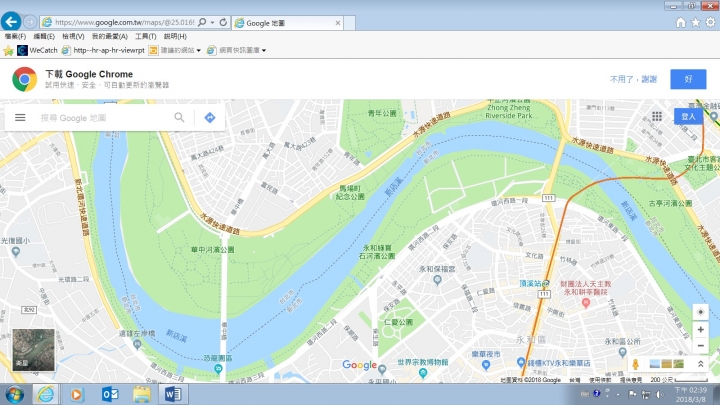Open a new blank tab
Image resolution: width=720 pixels, height=405 pixels.
click(x=349, y=23)
